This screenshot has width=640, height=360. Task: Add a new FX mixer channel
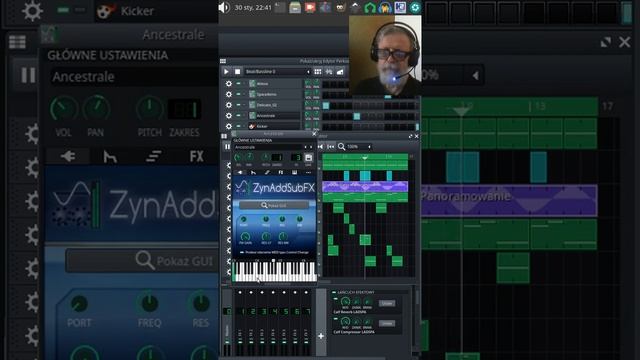click(x=321, y=336)
